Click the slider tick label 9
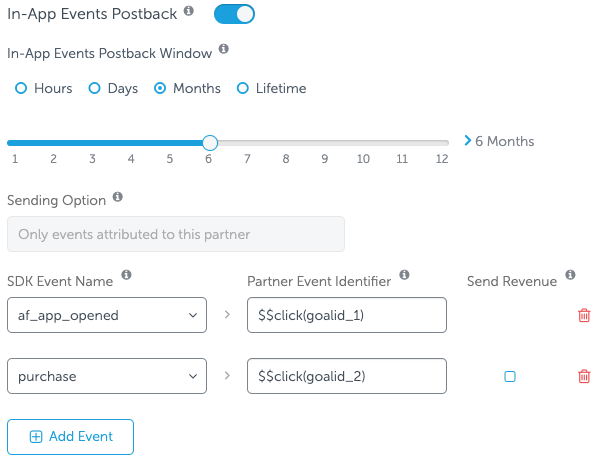 (325, 159)
